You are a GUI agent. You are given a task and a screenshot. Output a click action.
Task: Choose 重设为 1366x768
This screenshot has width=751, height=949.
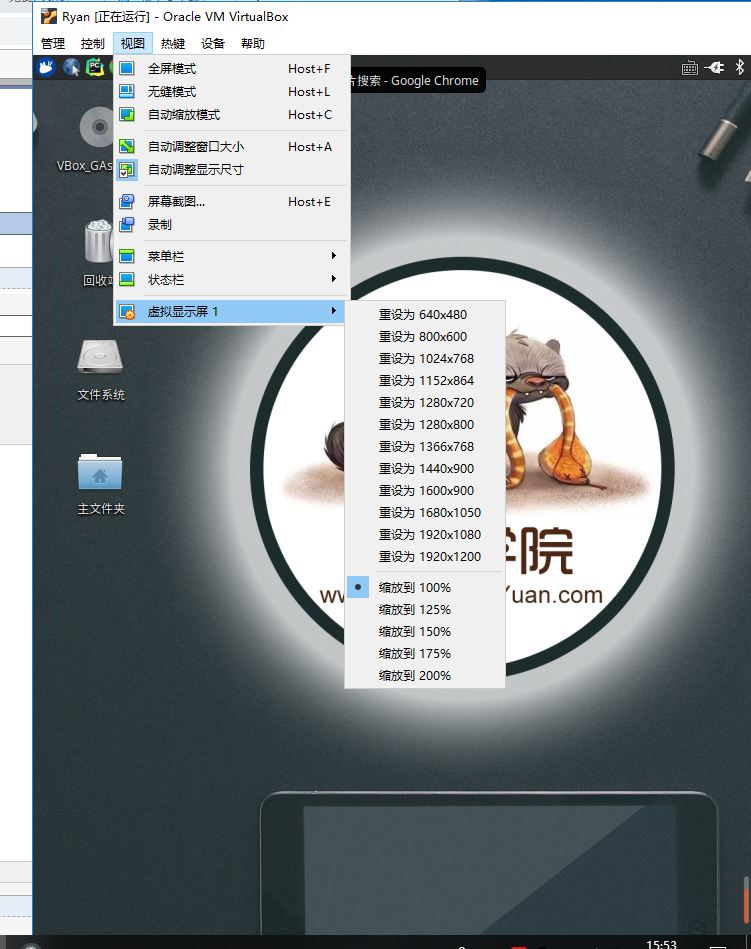pyautogui.click(x=425, y=447)
